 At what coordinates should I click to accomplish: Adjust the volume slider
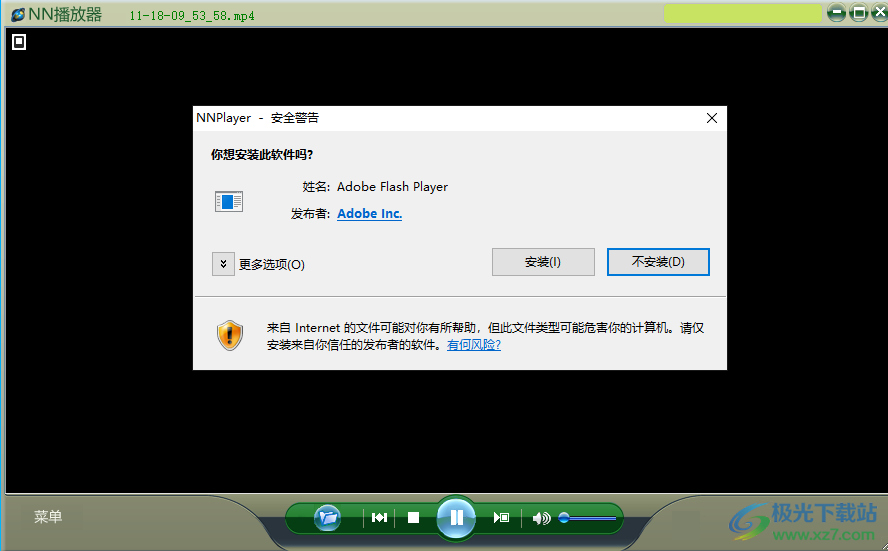click(587, 518)
